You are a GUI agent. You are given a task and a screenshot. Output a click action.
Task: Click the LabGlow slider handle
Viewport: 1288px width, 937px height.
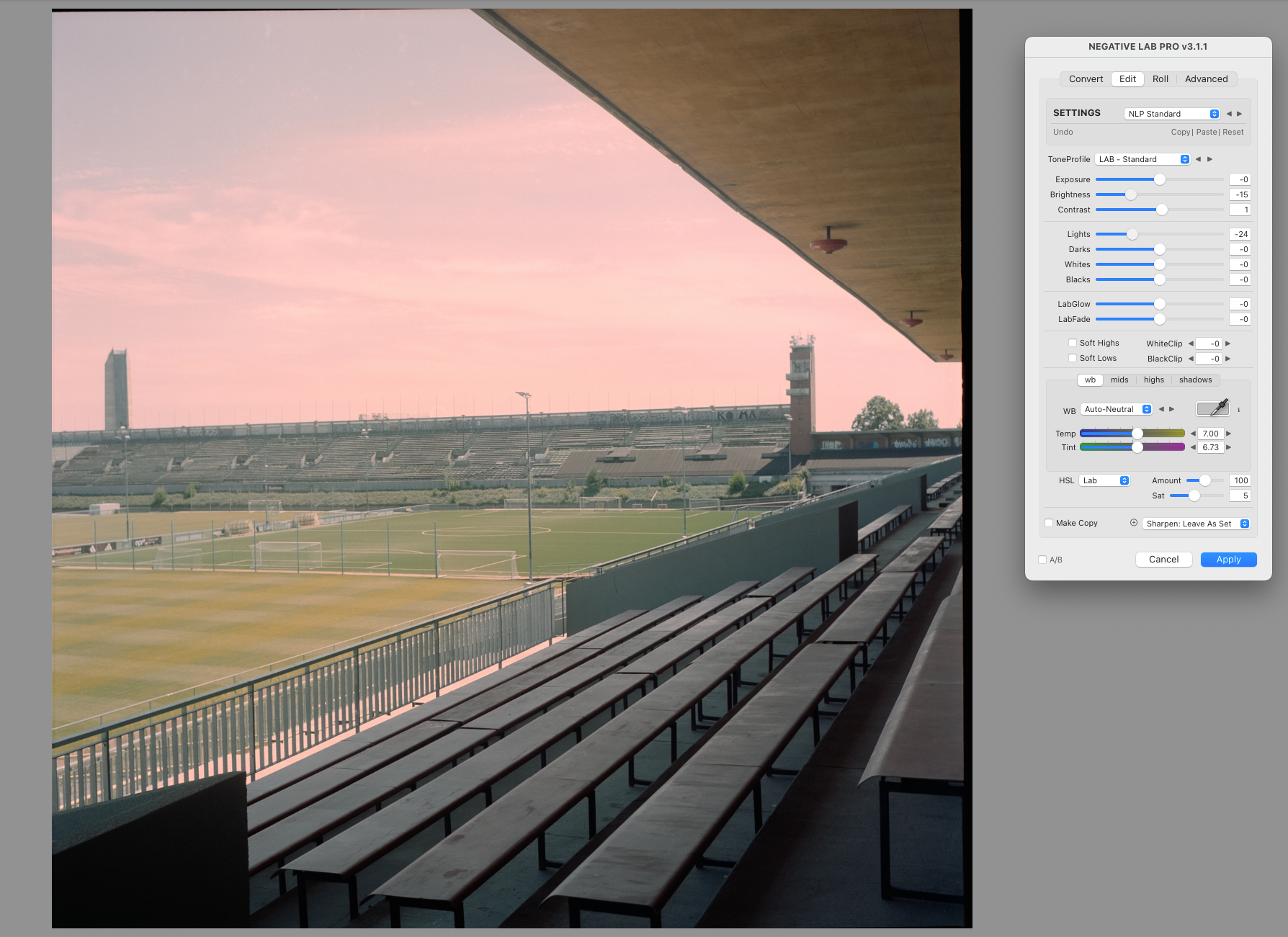(x=1160, y=304)
